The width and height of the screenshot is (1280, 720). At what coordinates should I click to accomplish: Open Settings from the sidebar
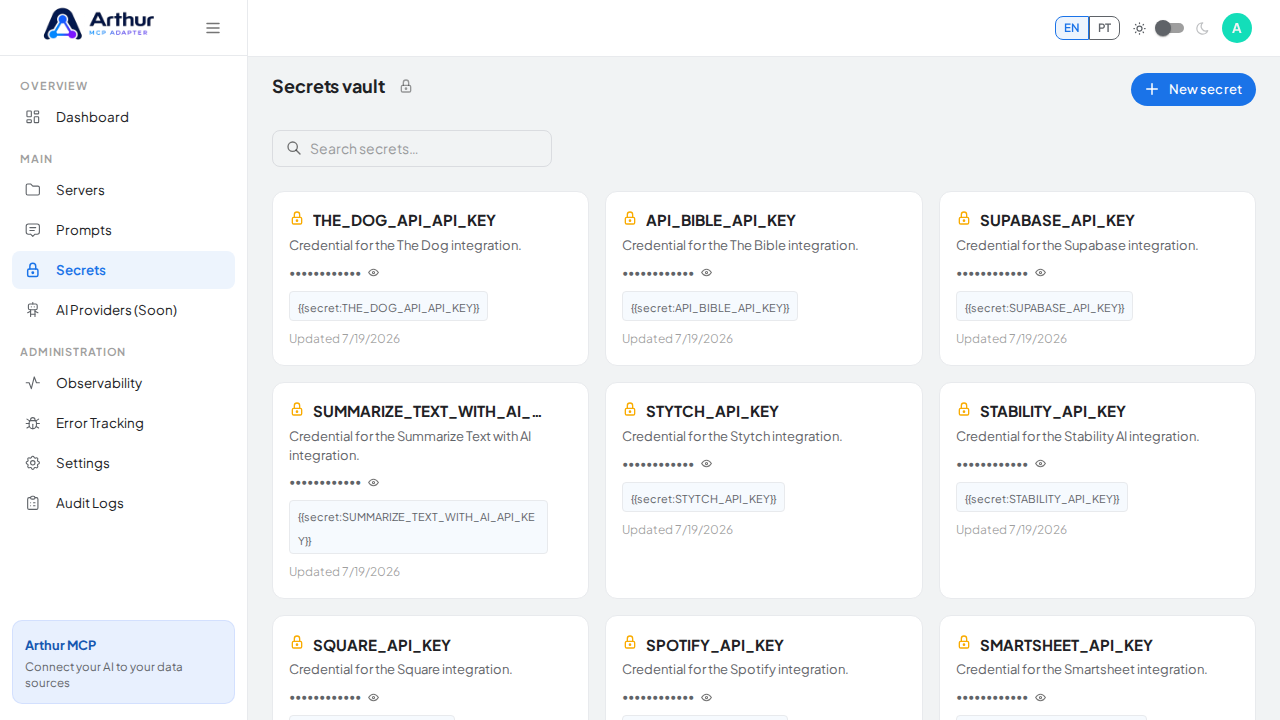[x=123, y=463]
